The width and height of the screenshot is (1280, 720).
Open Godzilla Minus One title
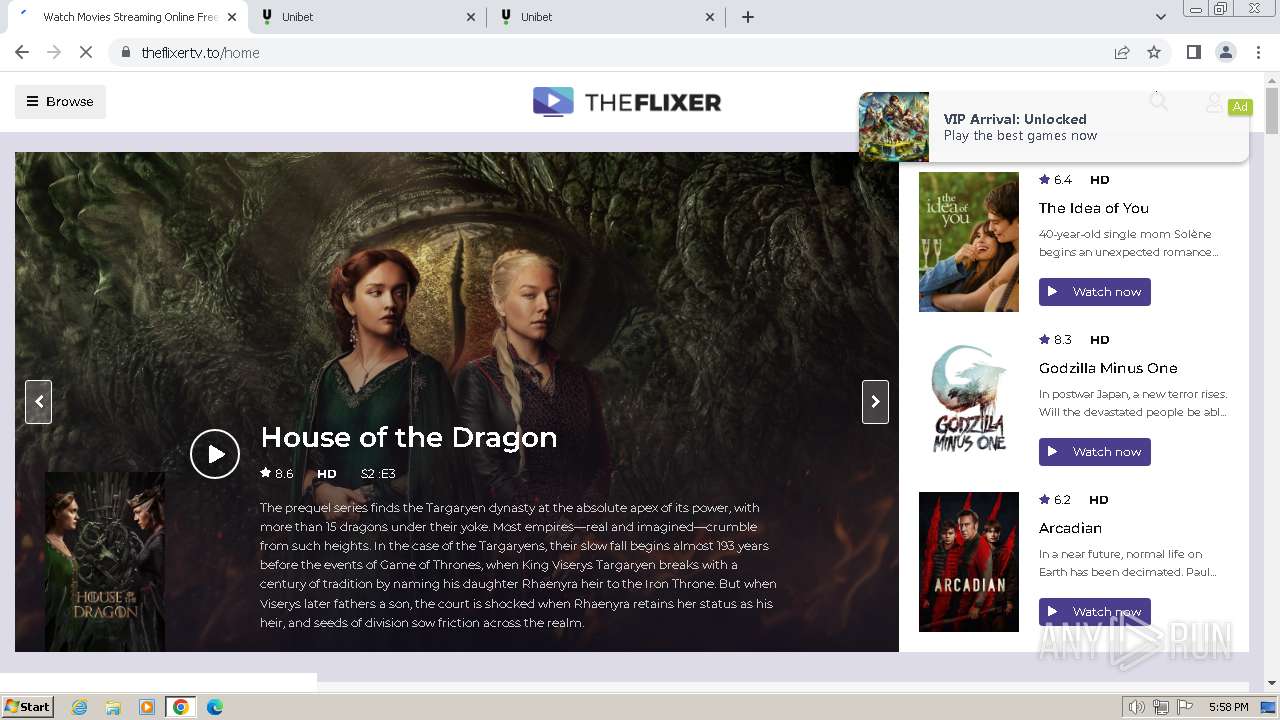(1108, 368)
